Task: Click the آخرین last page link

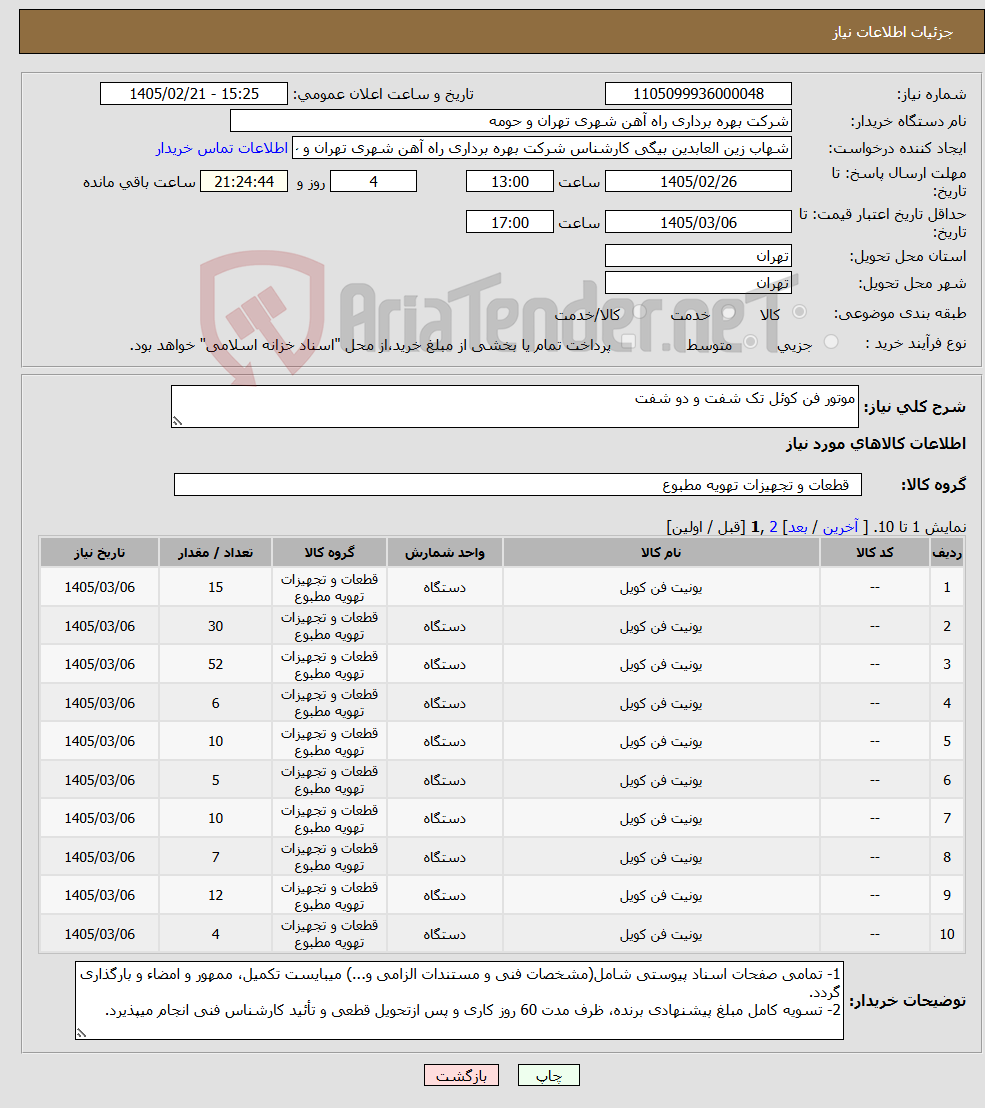Action: [840, 527]
